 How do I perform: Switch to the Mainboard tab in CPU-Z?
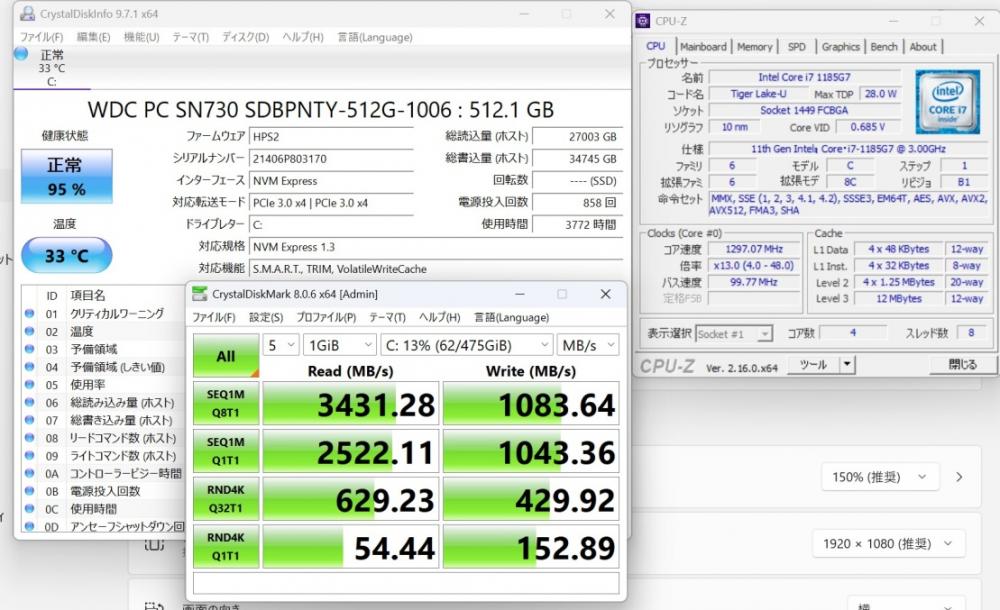click(703, 47)
